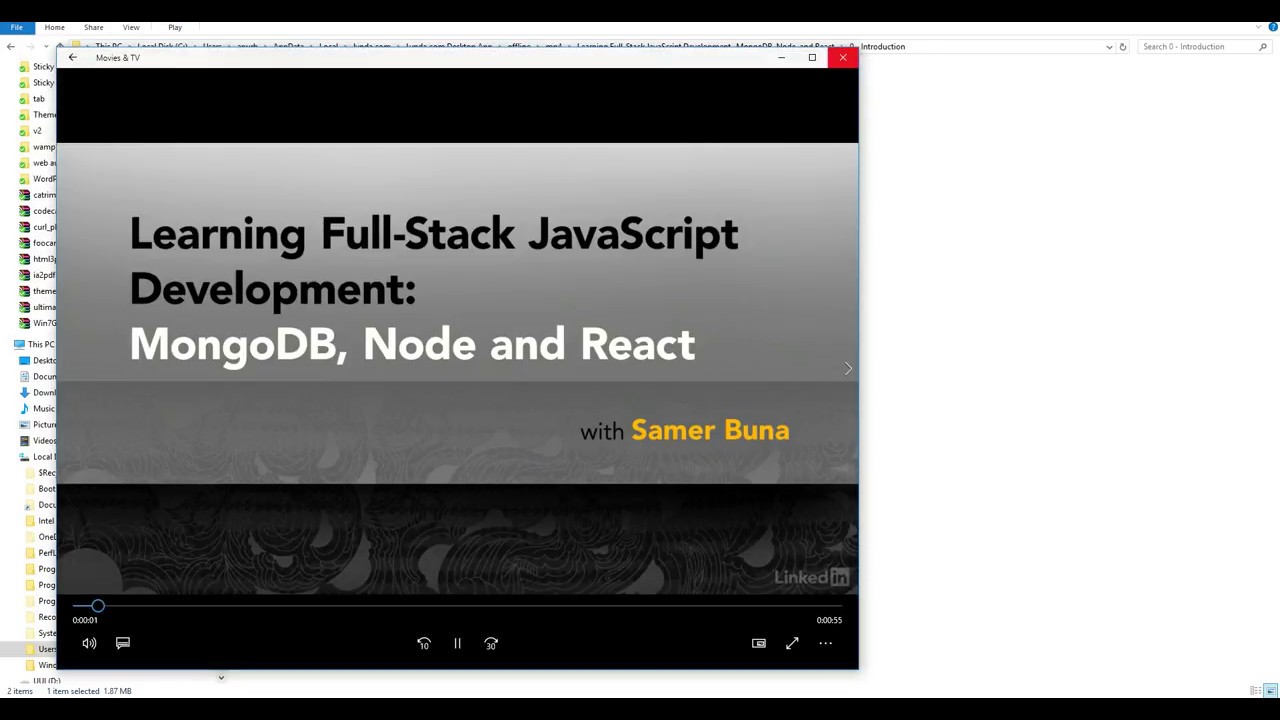Expand the Explorer ribbon chevron
Screen dimensions: 1280x720
click(x=1259, y=27)
